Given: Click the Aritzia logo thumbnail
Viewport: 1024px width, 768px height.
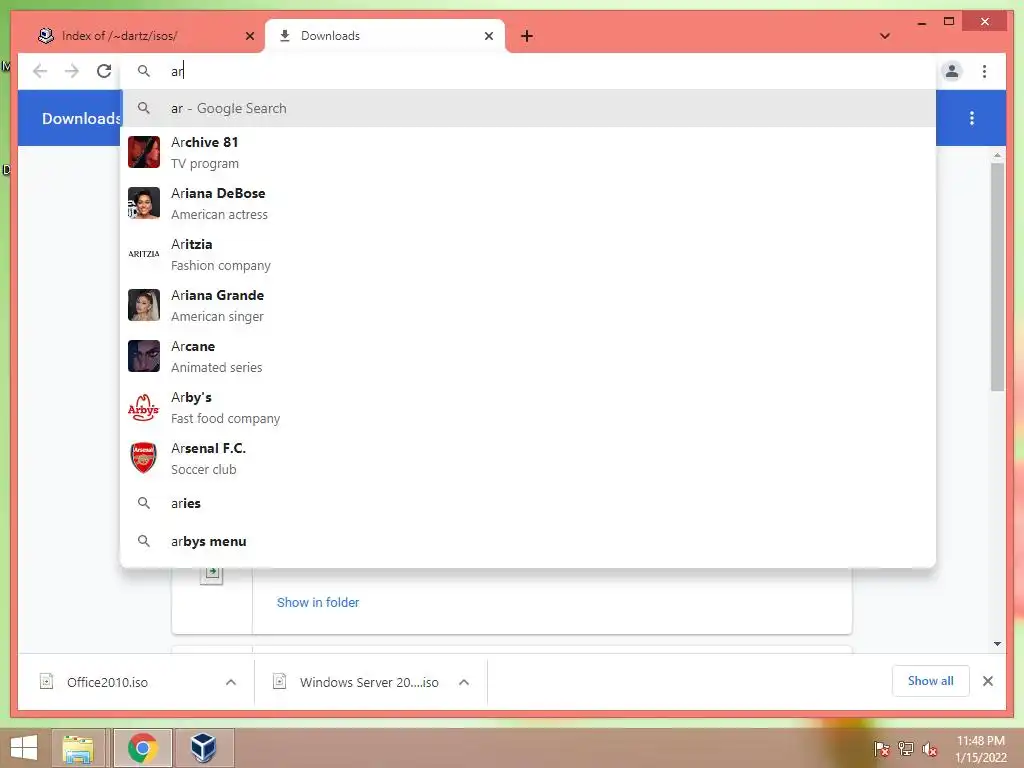Looking at the screenshot, I should coord(144,254).
